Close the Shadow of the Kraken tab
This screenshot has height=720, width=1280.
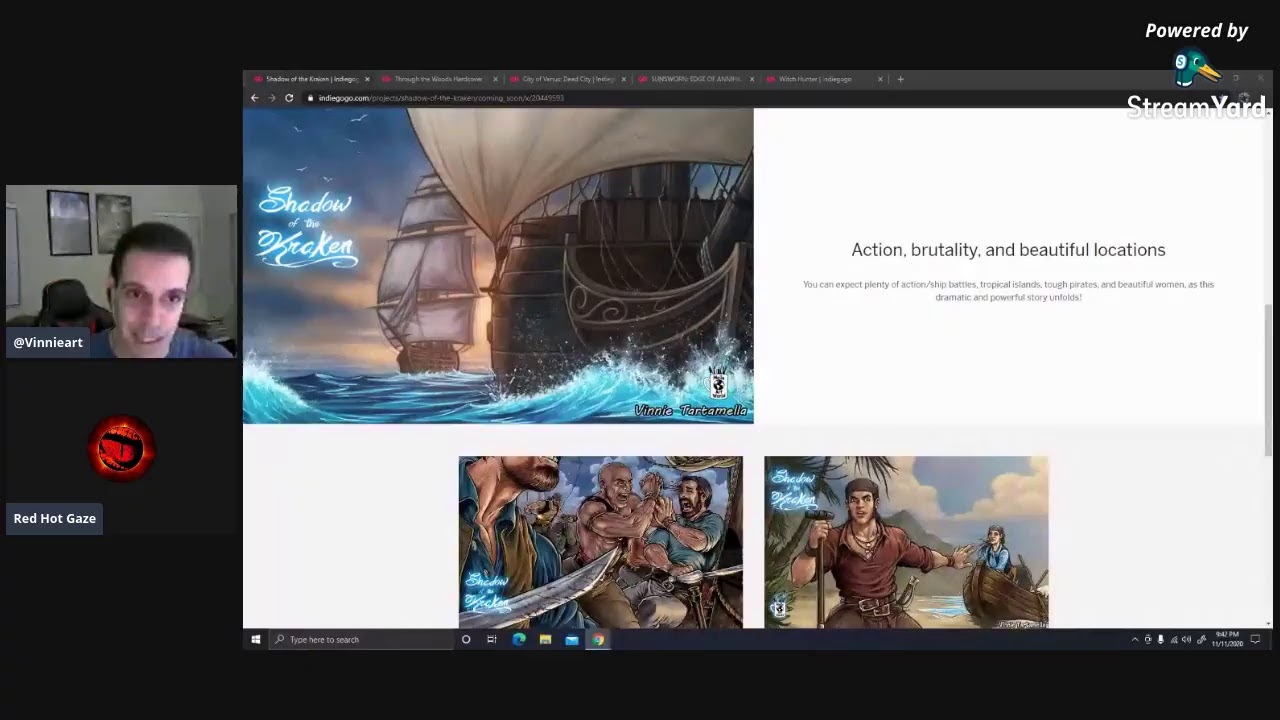[367, 79]
